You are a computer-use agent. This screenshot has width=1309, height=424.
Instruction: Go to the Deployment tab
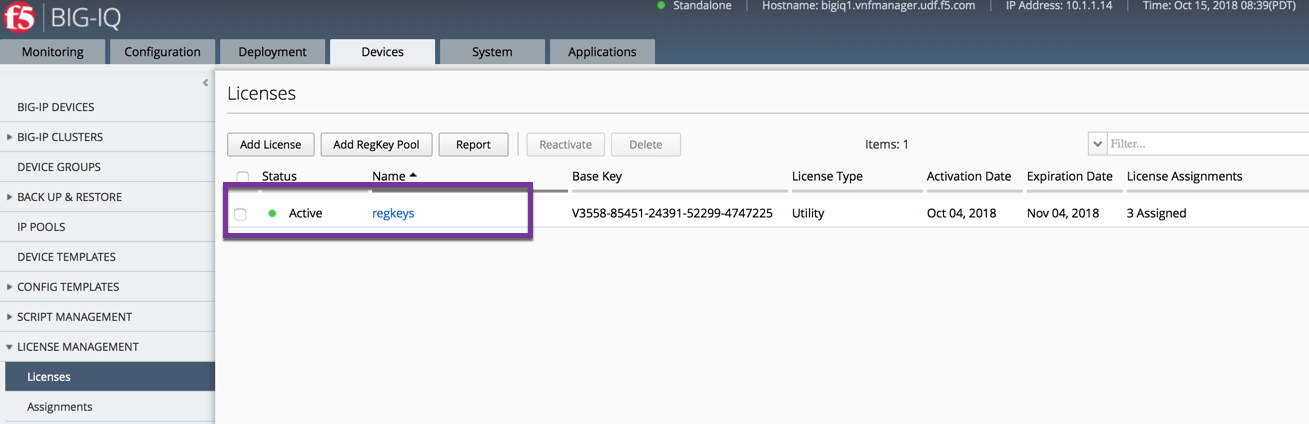click(x=272, y=52)
